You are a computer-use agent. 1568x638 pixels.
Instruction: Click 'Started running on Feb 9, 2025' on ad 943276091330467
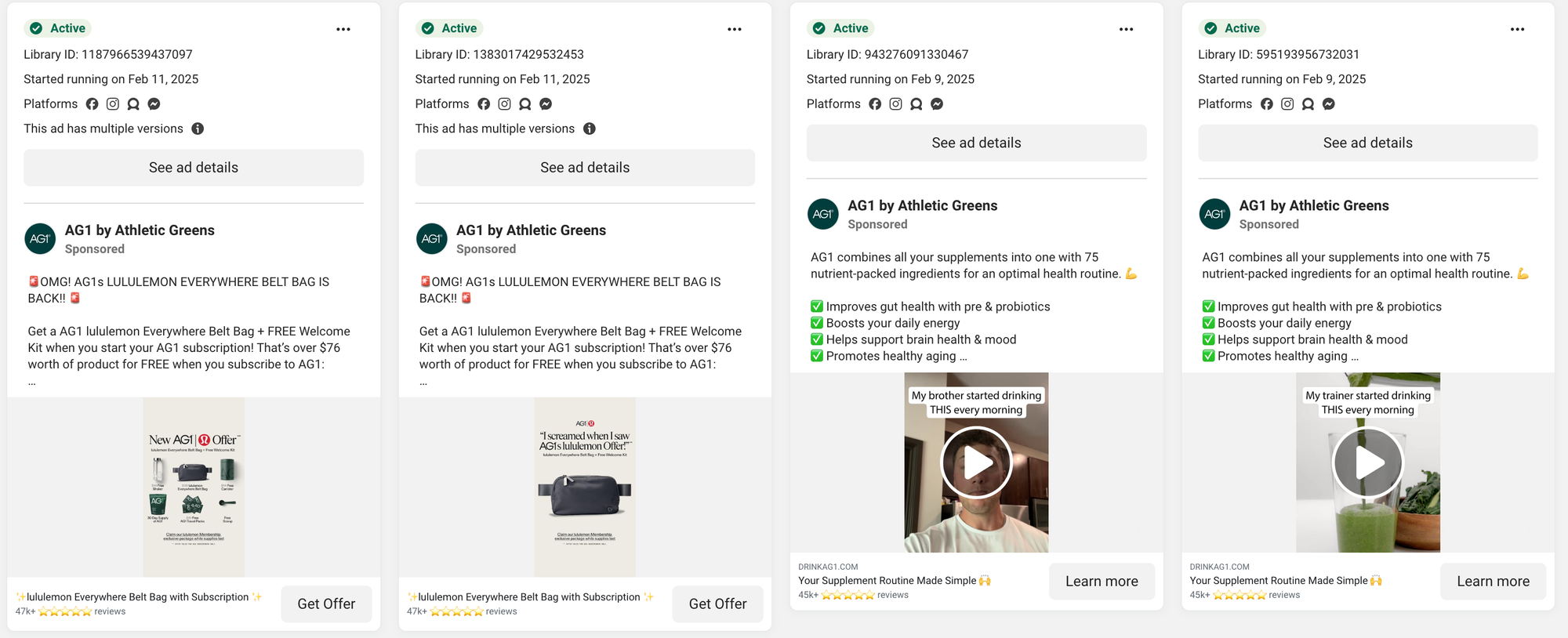coord(891,79)
